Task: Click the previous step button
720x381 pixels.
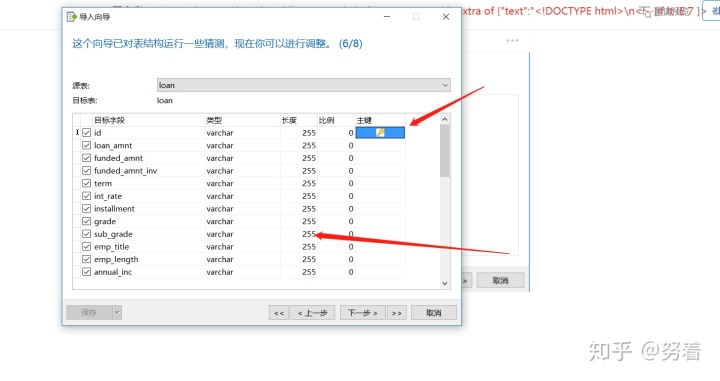Action: tap(312, 313)
